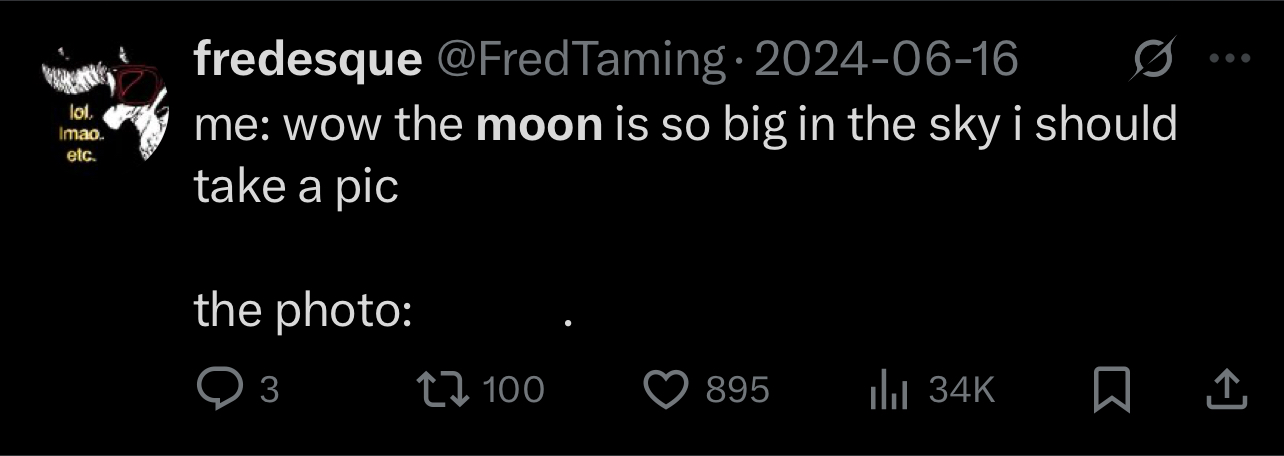Click the share upload arrow icon
1284x456 pixels.
1226,390
